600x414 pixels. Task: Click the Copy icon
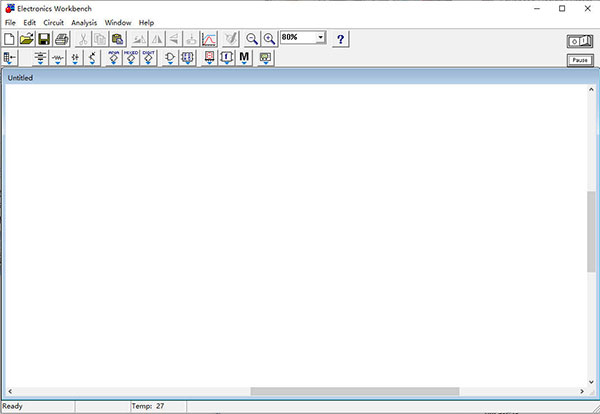tap(100, 39)
